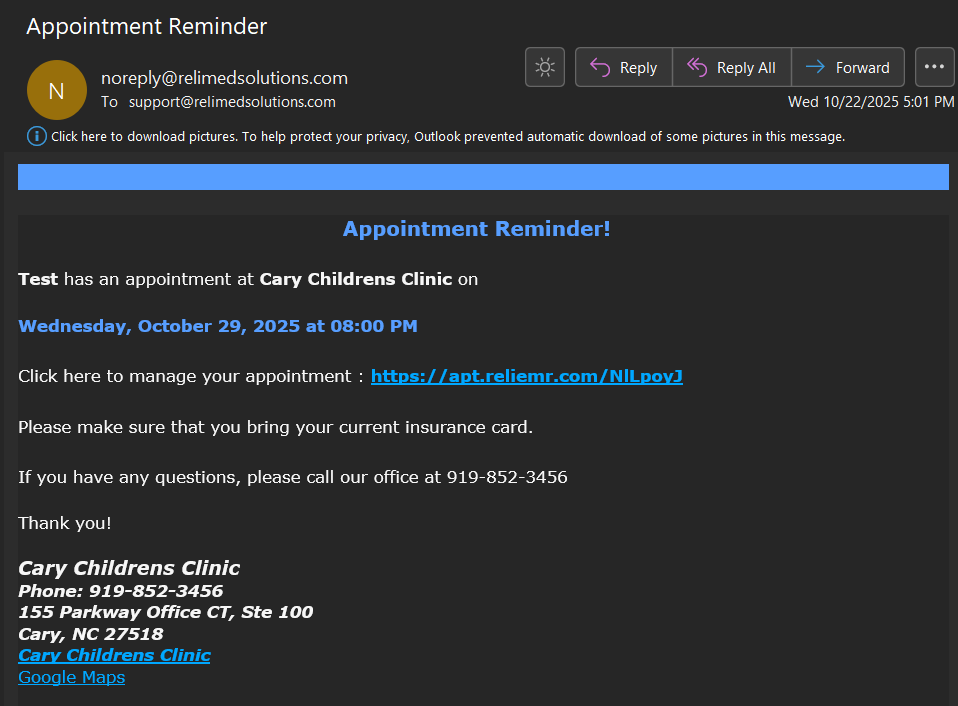Open the More actions ellipsis menu
Screen dimensions: 958x706
(934, 67)
